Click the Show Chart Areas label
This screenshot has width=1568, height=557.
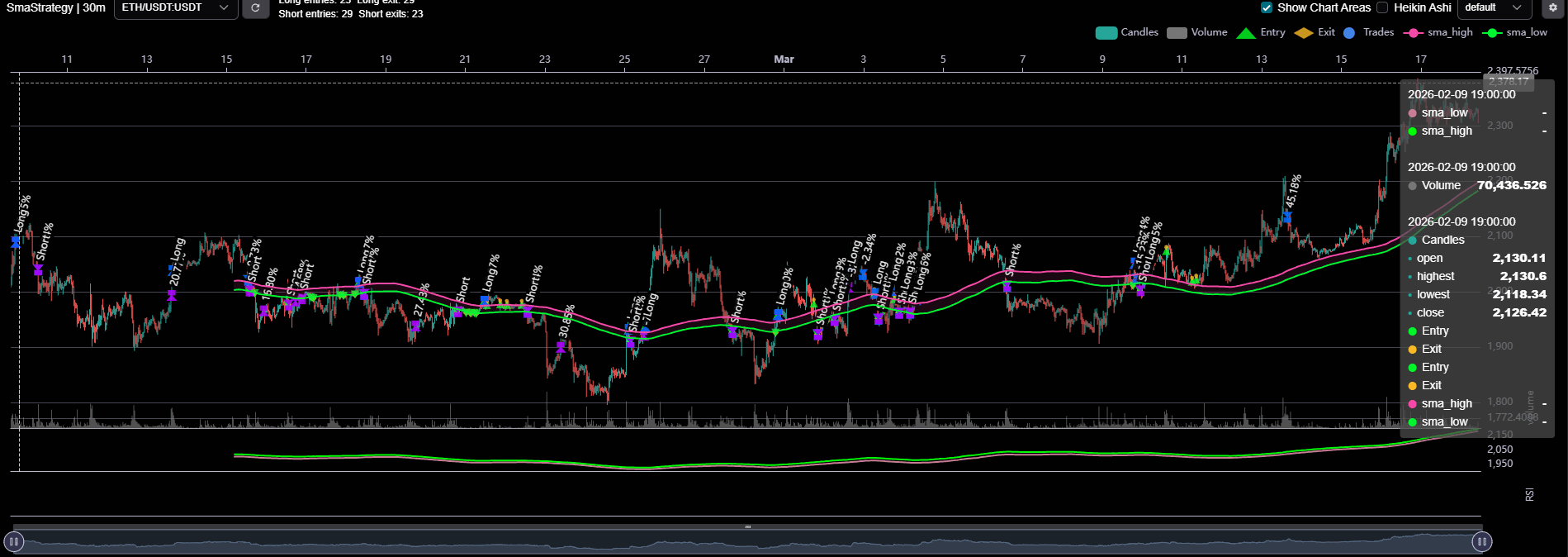click(x=1324, y=7)
